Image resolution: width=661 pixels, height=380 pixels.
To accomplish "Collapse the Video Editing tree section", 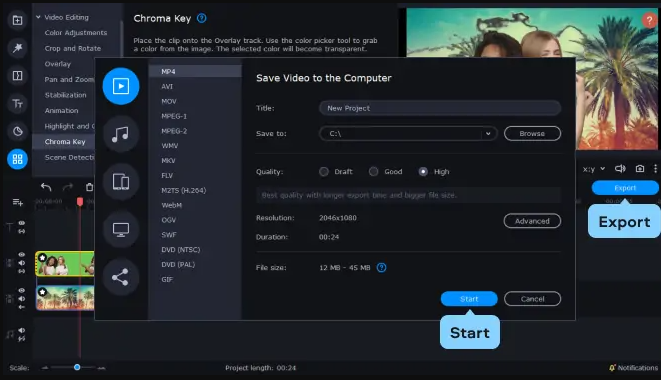I will tap(38, 17).
